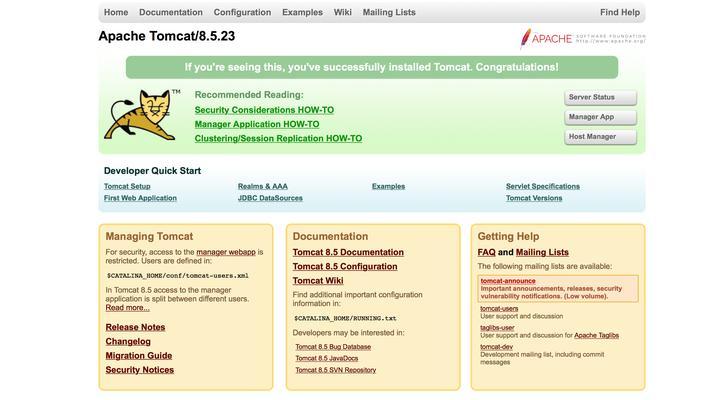Click the Getting Help heading
Image resolution: width=708 pixels, height=400 pixels.
508,236
